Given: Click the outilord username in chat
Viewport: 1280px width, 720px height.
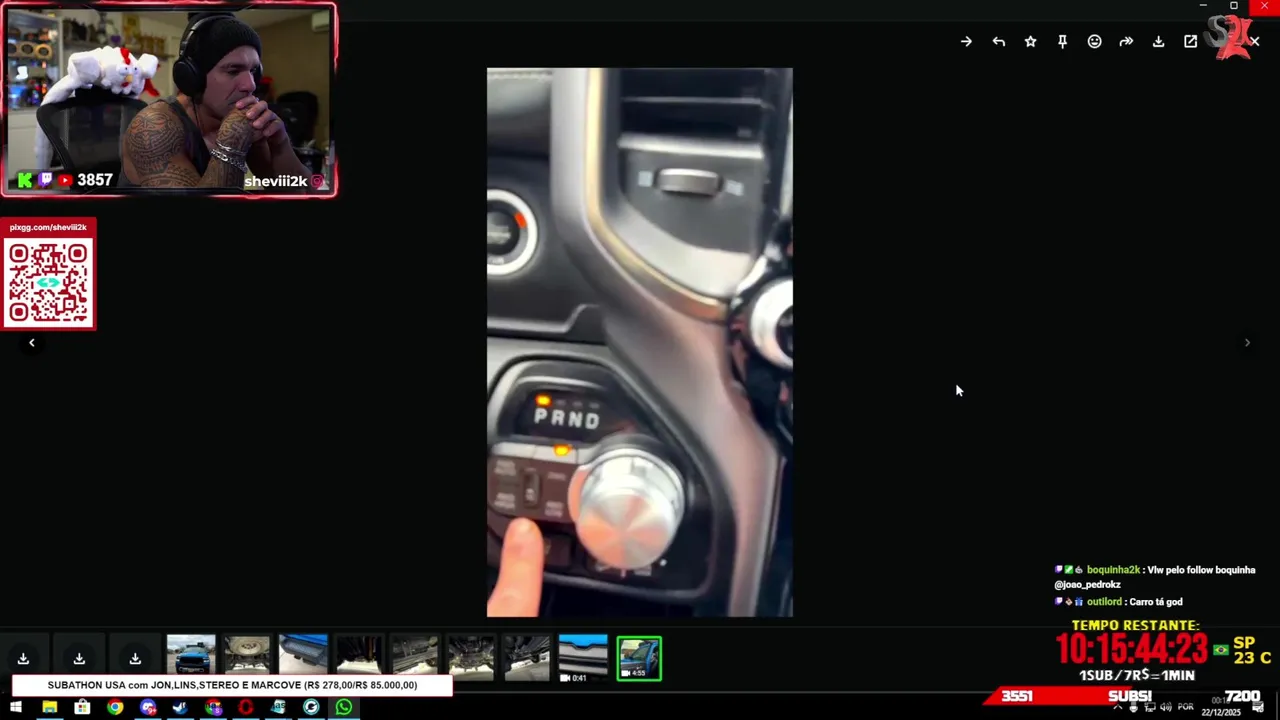Looking at the screenshot, I should point(1104,602).
